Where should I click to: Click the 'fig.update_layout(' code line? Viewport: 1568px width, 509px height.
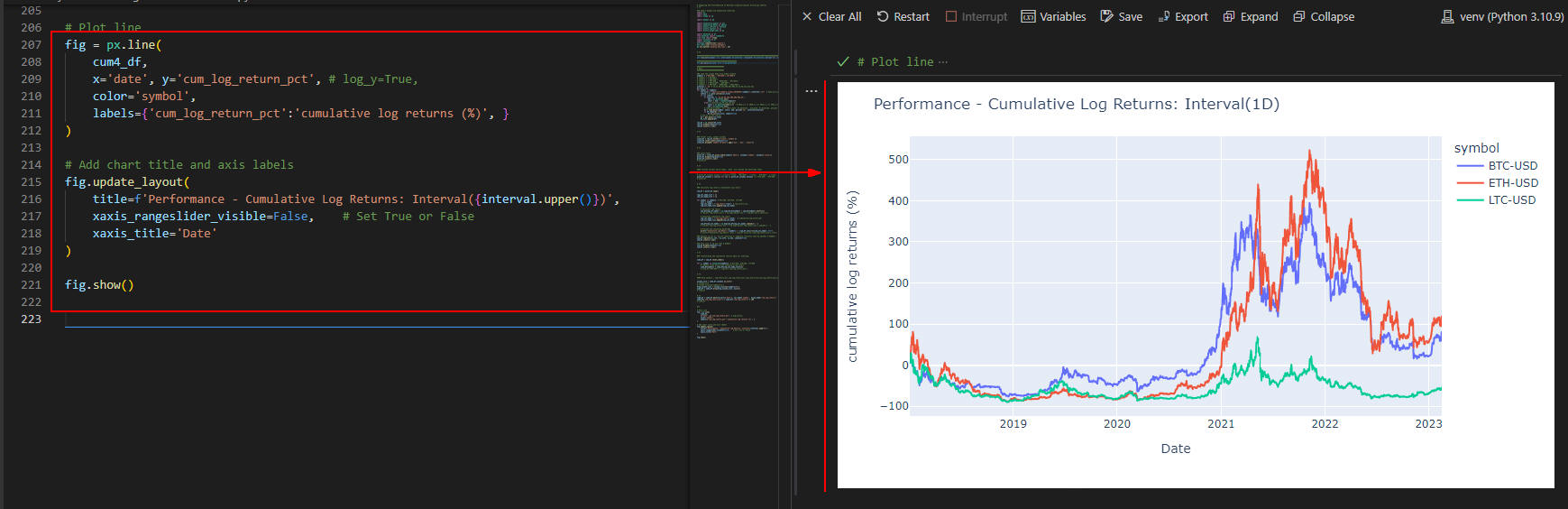127,181
